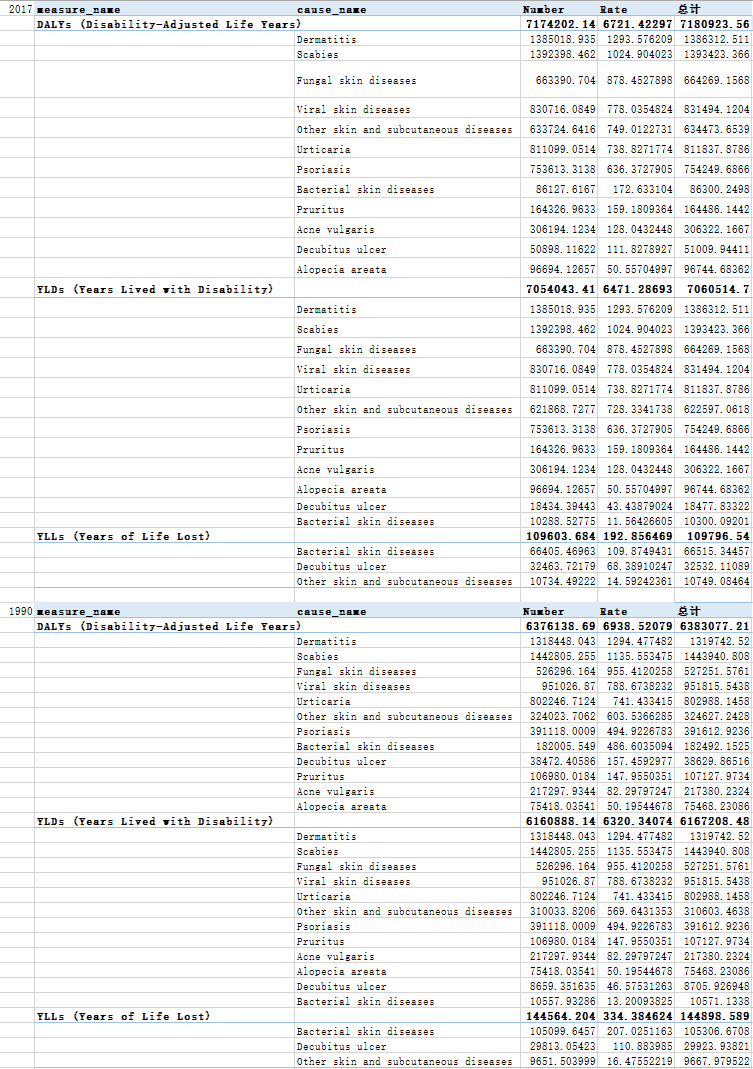Click the rate cell 68.38910247
Viewport: 753px width, 1069px height.
tap(639, 567)
